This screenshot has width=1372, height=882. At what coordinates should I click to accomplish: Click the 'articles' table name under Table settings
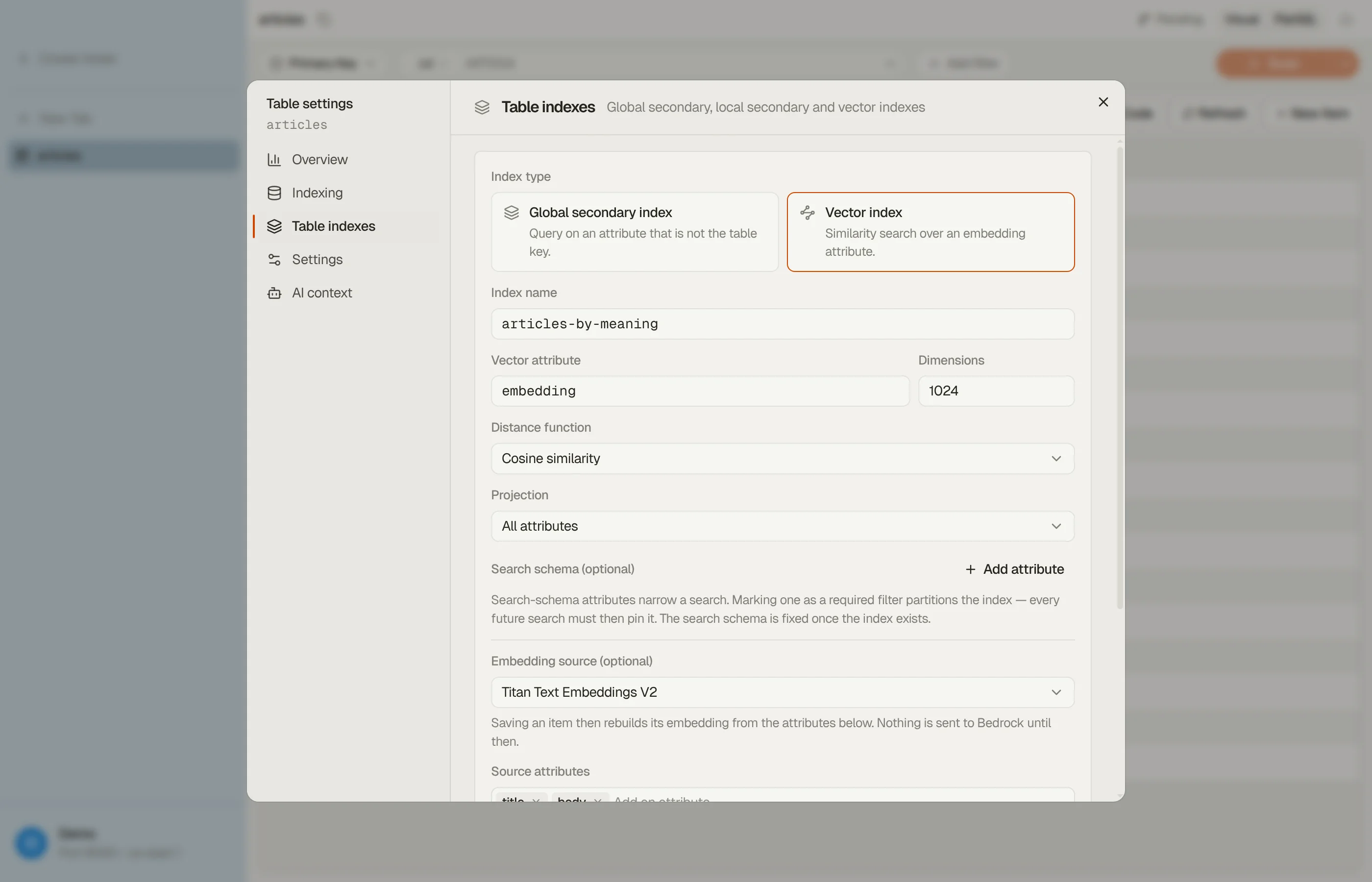pyautogui.click(x=296, y=125)
